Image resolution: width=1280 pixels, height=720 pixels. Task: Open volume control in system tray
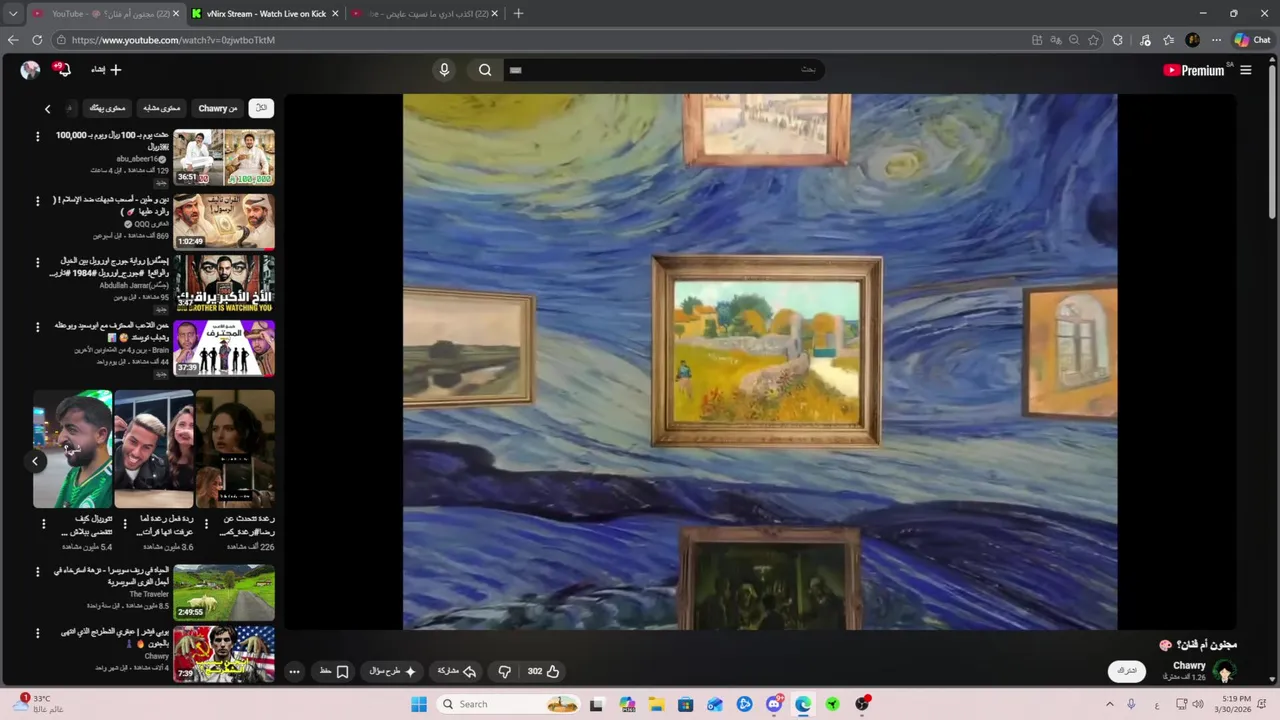coord(1198,704)
